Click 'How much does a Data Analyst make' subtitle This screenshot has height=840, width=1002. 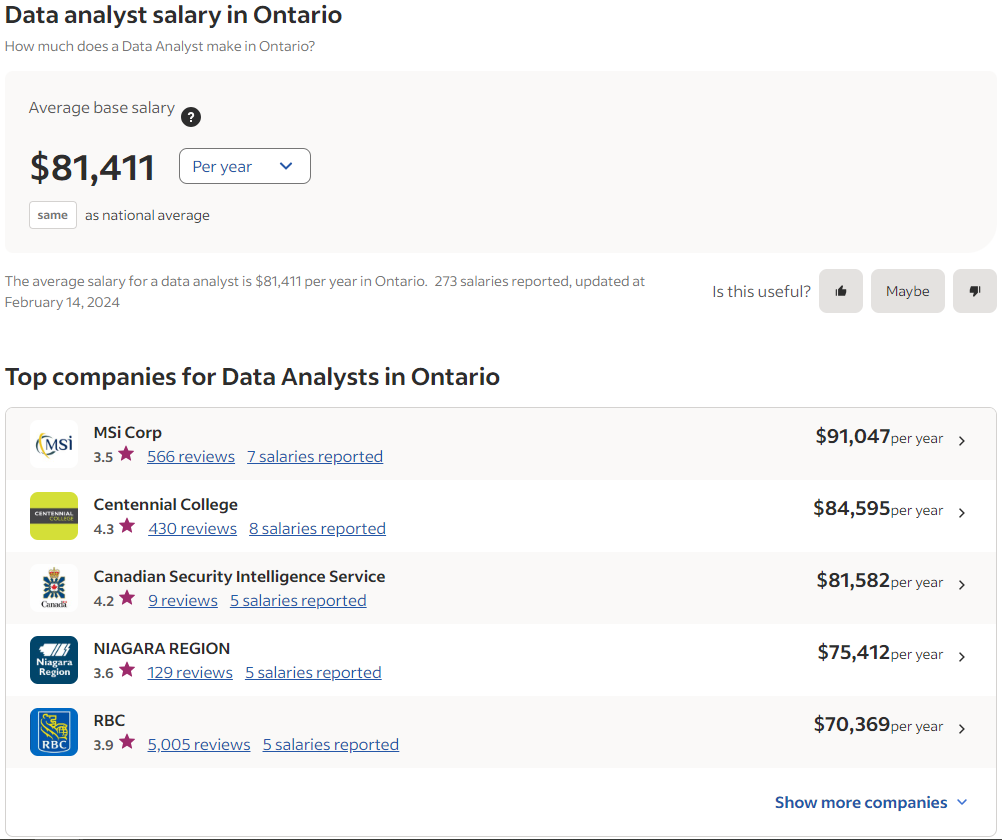click(160, 46)
